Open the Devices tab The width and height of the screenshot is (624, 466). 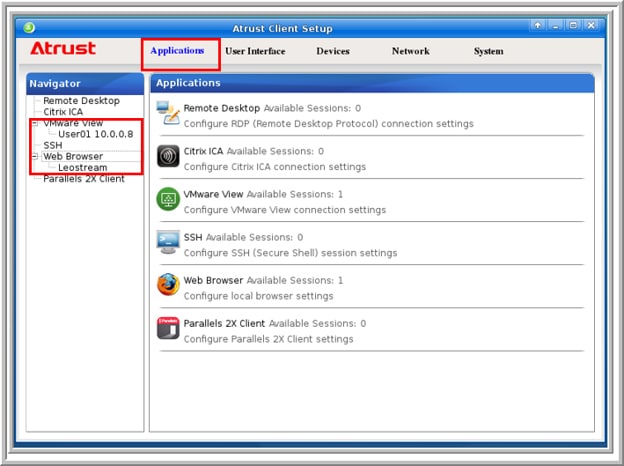pyautogui.click(x=333, y=51)
